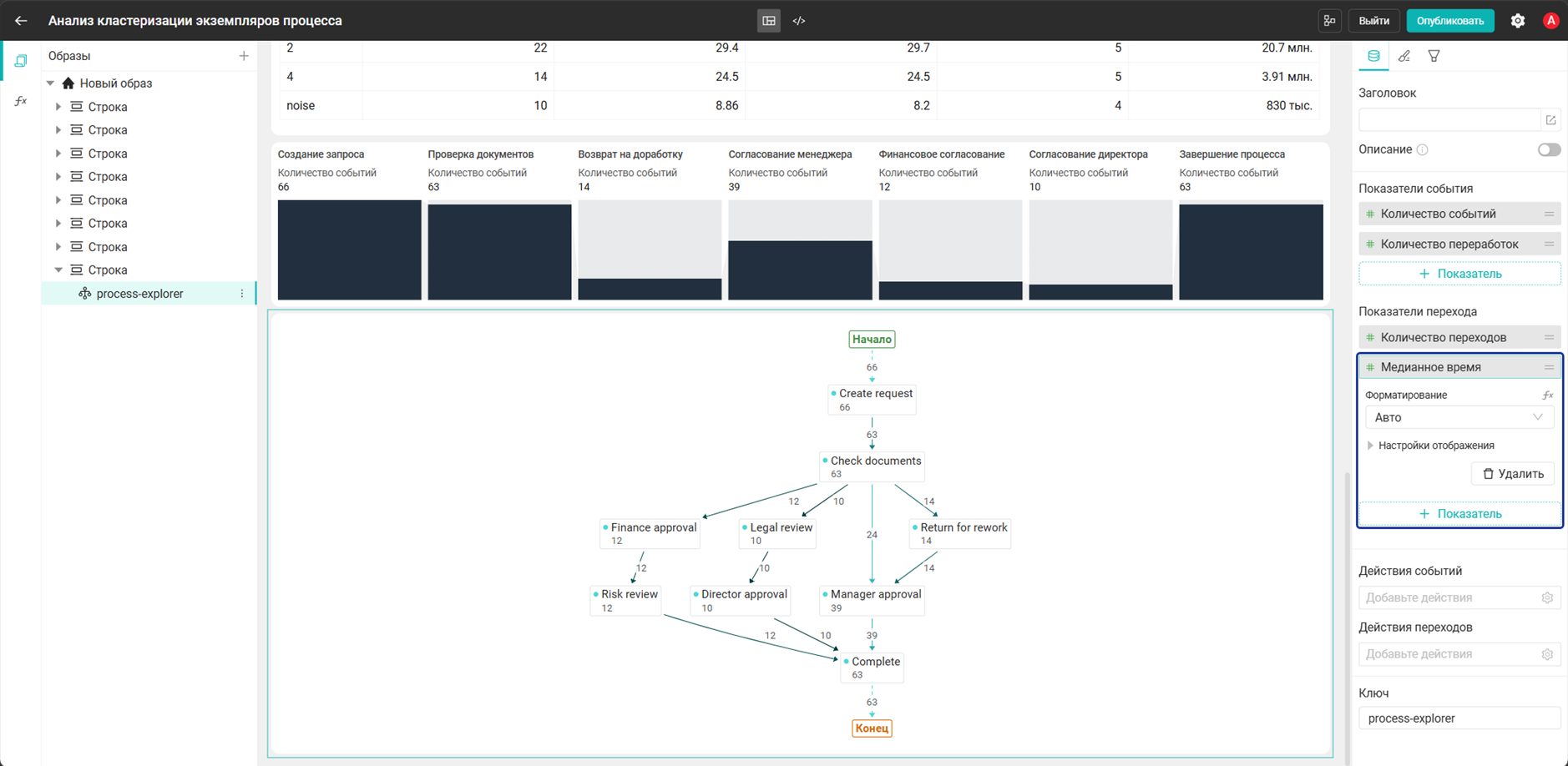Switch to the visual layout view icon
The image size is (1568, 766).
[x=769, y=21]
